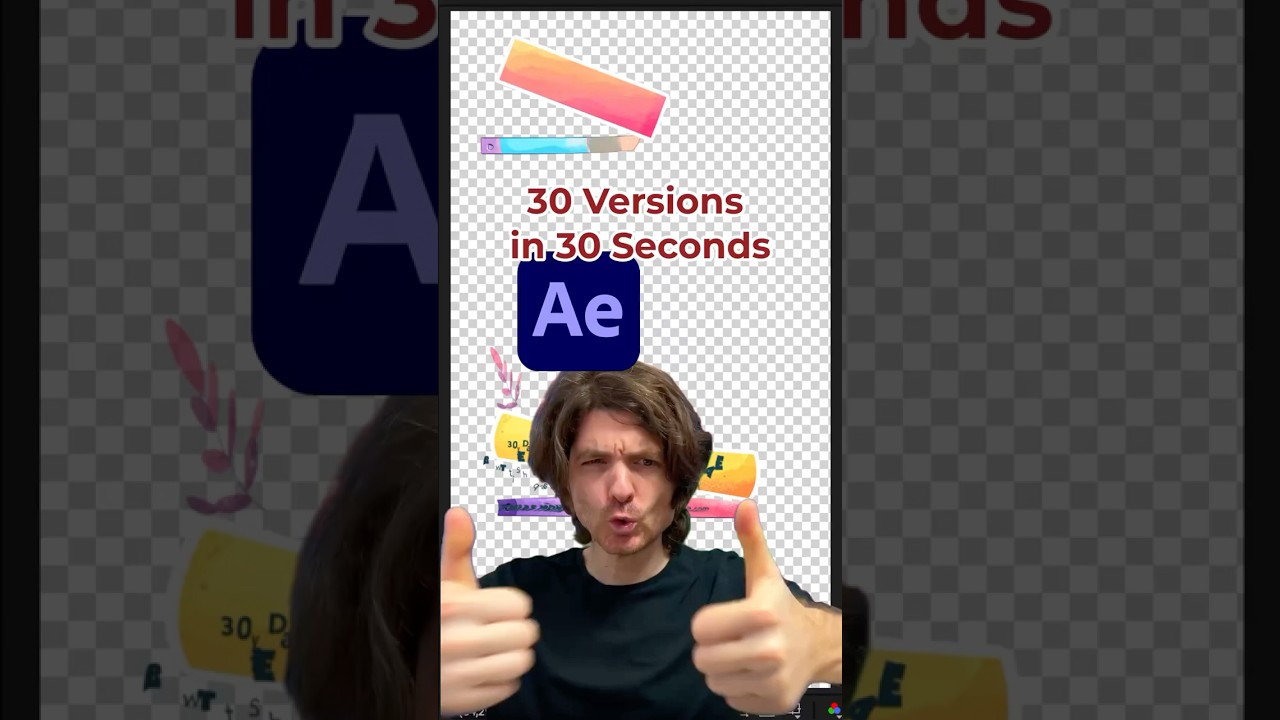
Task: Click the pink leaf sprig graphic
Action: tap(505, 377)
